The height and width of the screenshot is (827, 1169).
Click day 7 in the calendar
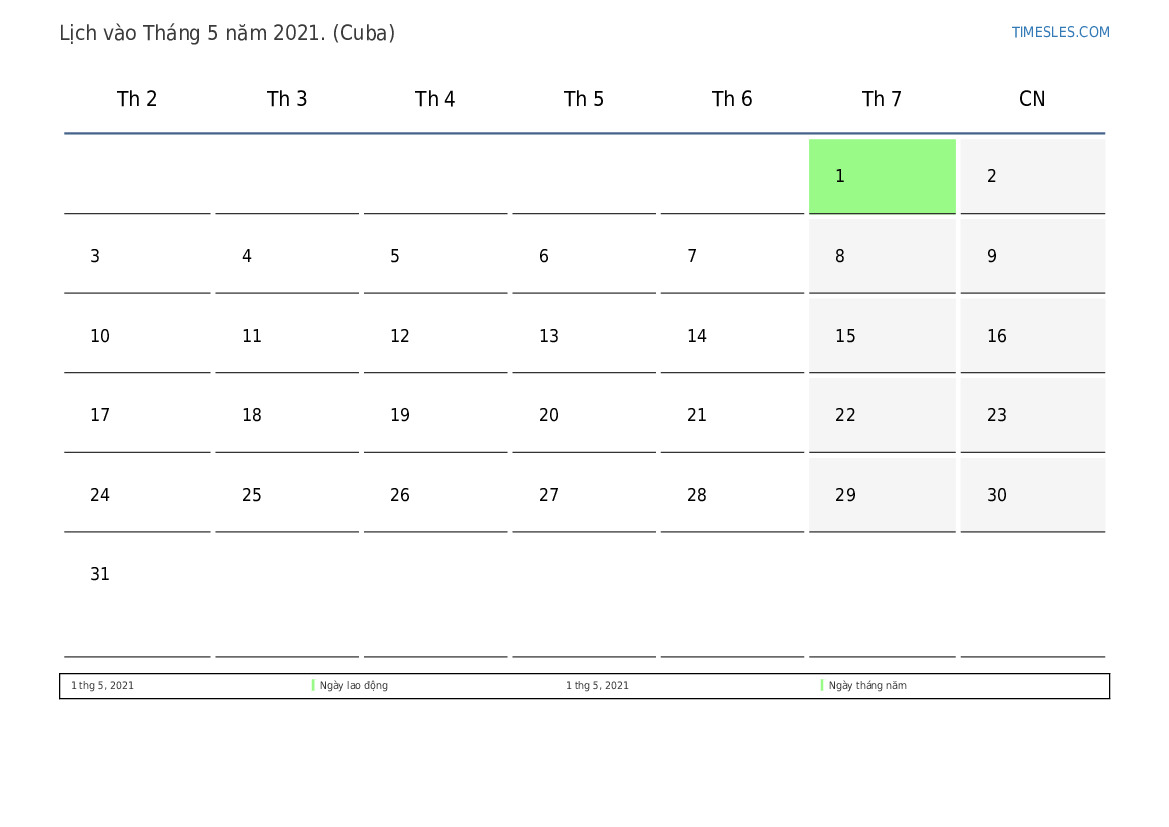[732, 256]
